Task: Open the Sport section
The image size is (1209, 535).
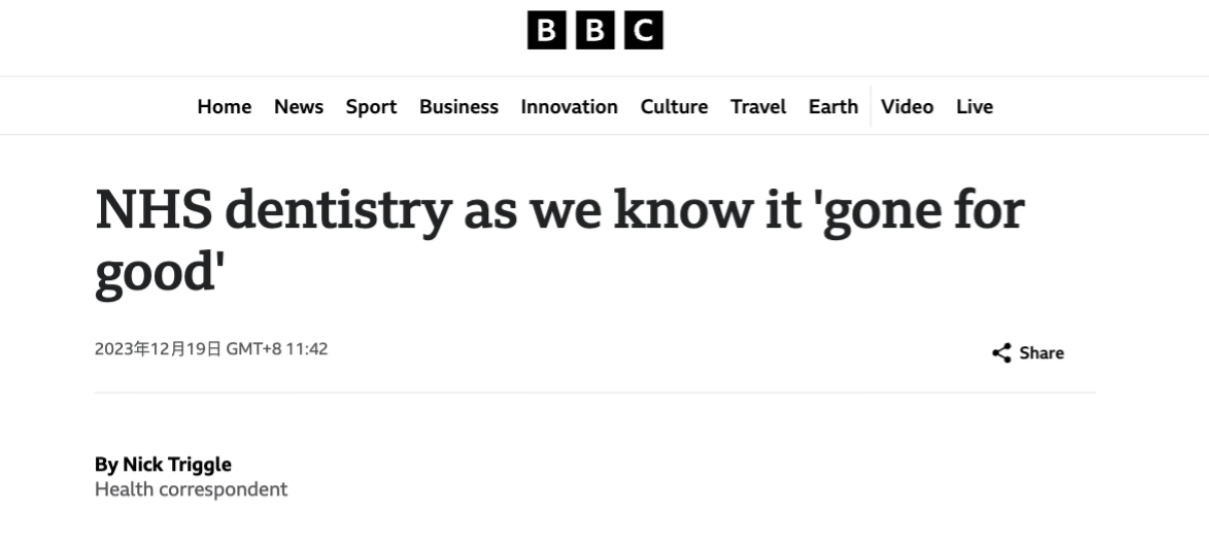Action: coord(371,107)
